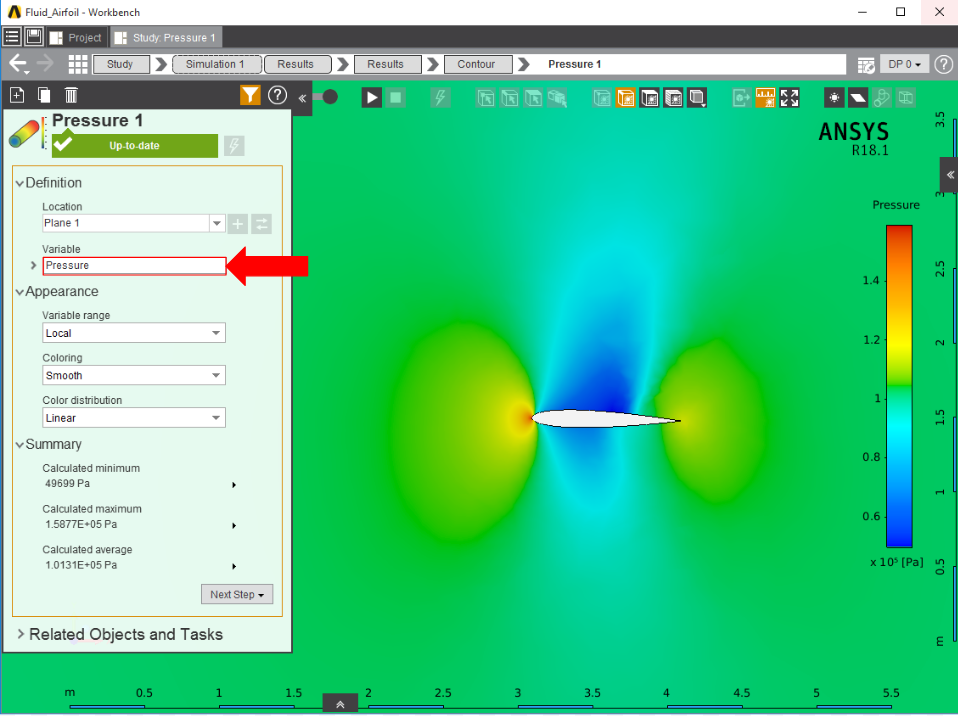Duplicate the object with the copy icon
The width and height of the screenshot is (958, 716).
44,95
